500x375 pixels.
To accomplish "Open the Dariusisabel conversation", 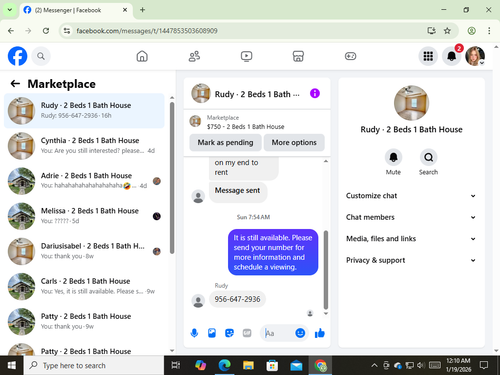I will pos(84,251).
